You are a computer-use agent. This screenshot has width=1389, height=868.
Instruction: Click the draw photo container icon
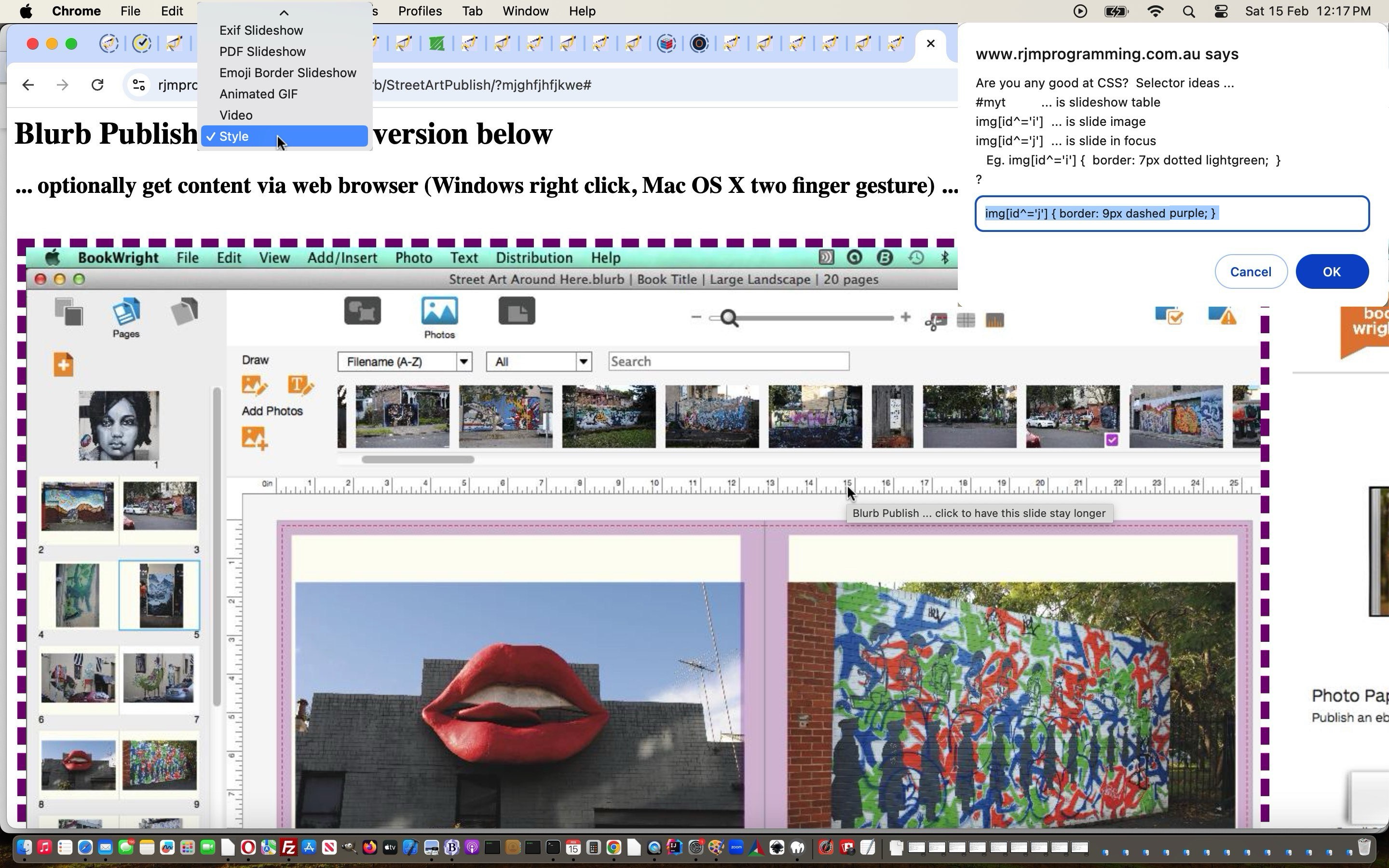254,385
